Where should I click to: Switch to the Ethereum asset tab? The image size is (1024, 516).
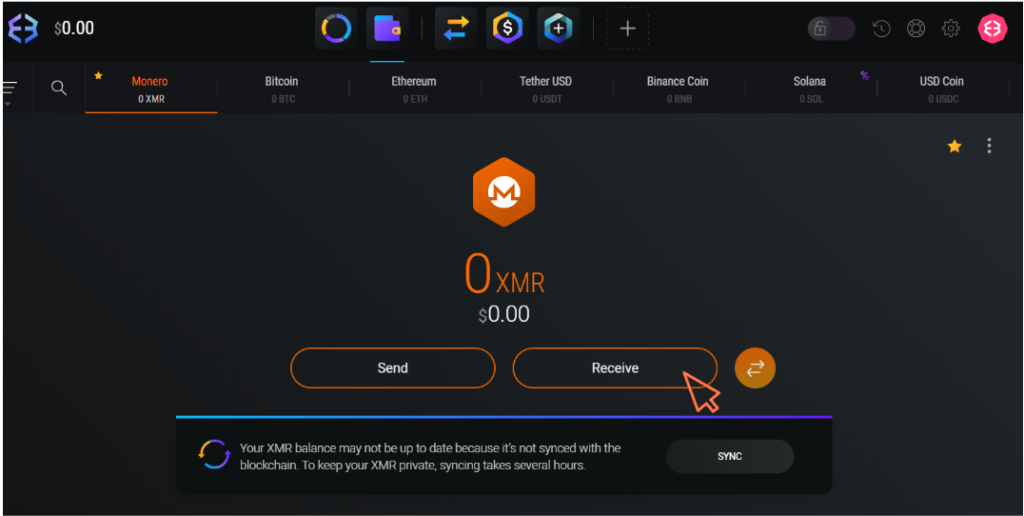[413, 89]
